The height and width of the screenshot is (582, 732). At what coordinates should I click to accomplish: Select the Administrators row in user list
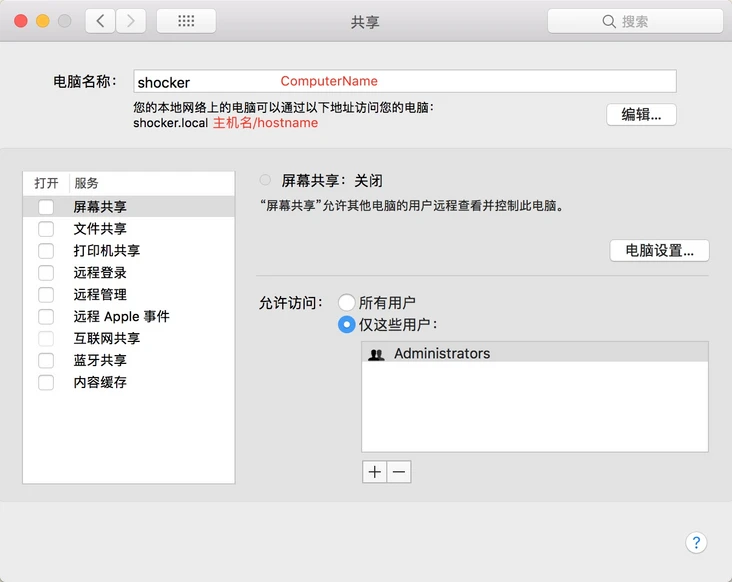click(x=535, y=352)
